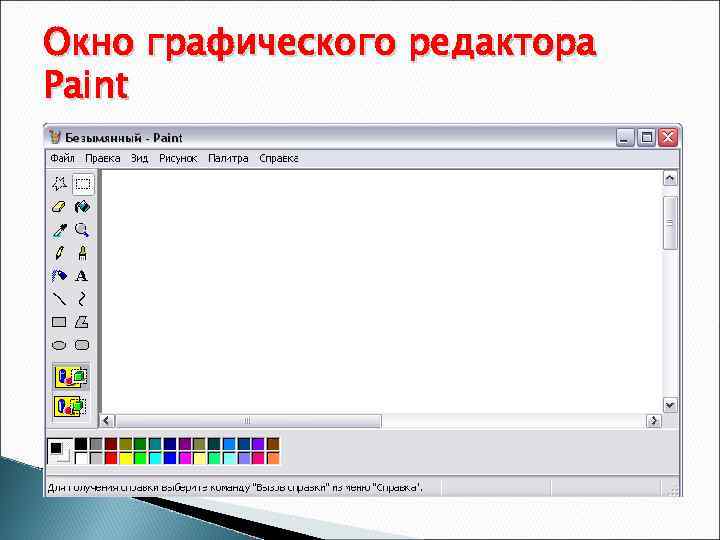Close the Безымянный - Paint window
The height and width of the screenshot is (540, 720).
coord(668,137)
